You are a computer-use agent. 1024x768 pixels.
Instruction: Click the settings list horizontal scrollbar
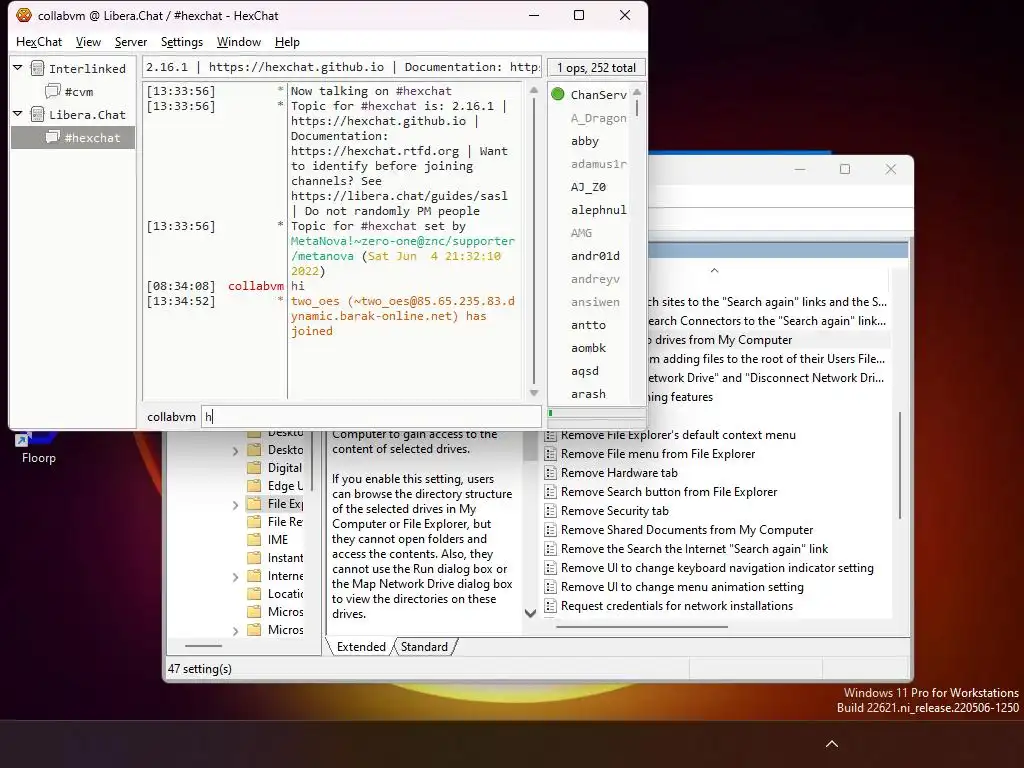pos(641,627)
